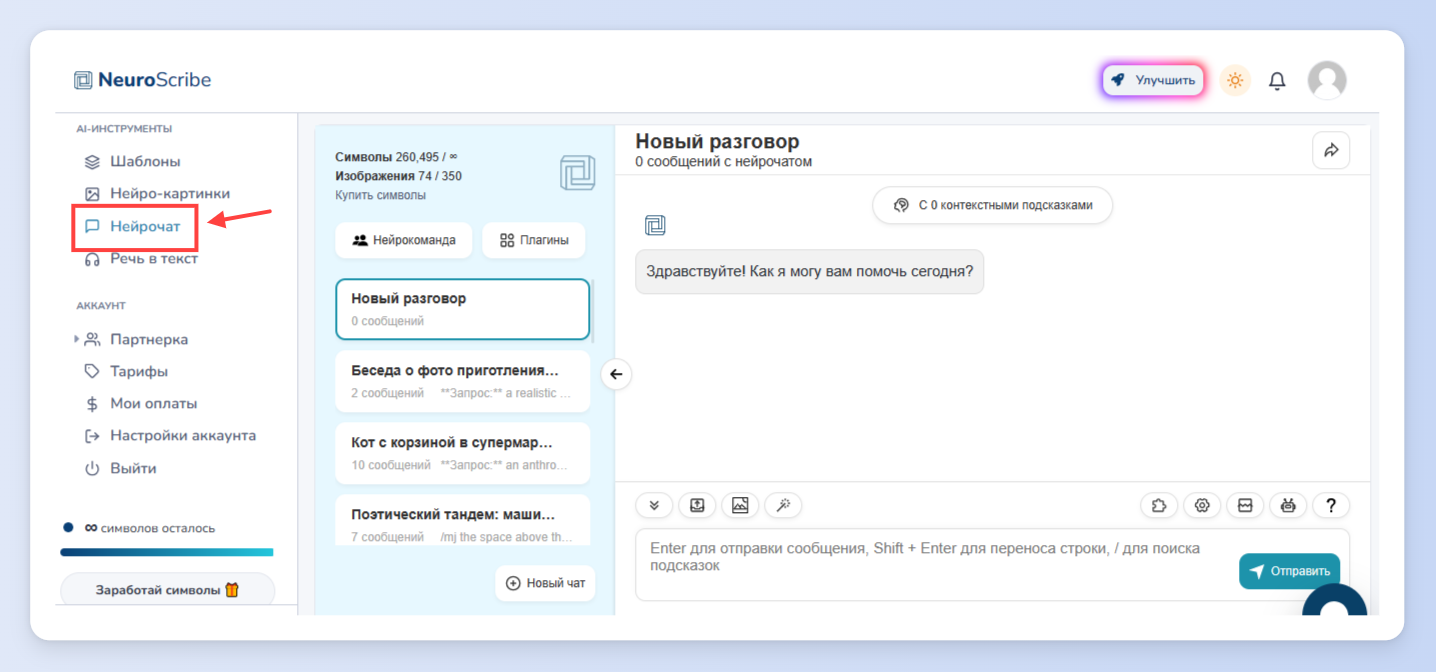Select the Новый разговор chat
The width and height of the screenshot is (1436, 672).
coord(462,309)
